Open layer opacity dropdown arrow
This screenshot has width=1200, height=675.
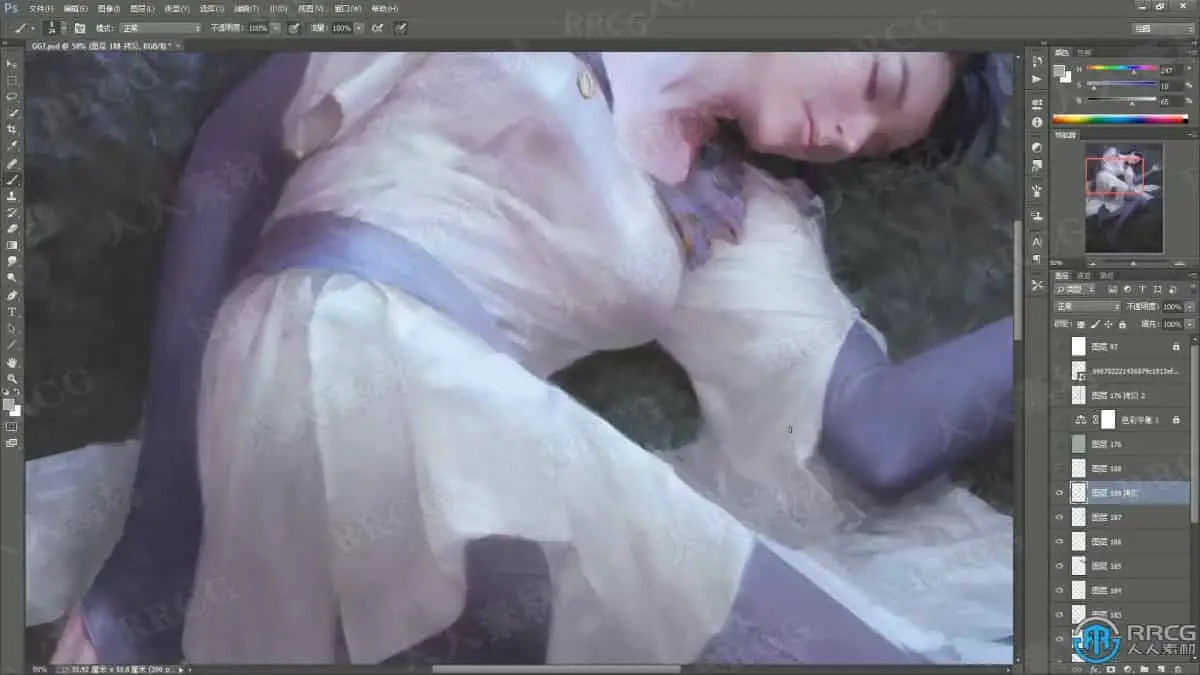(x=1189, y=307)
